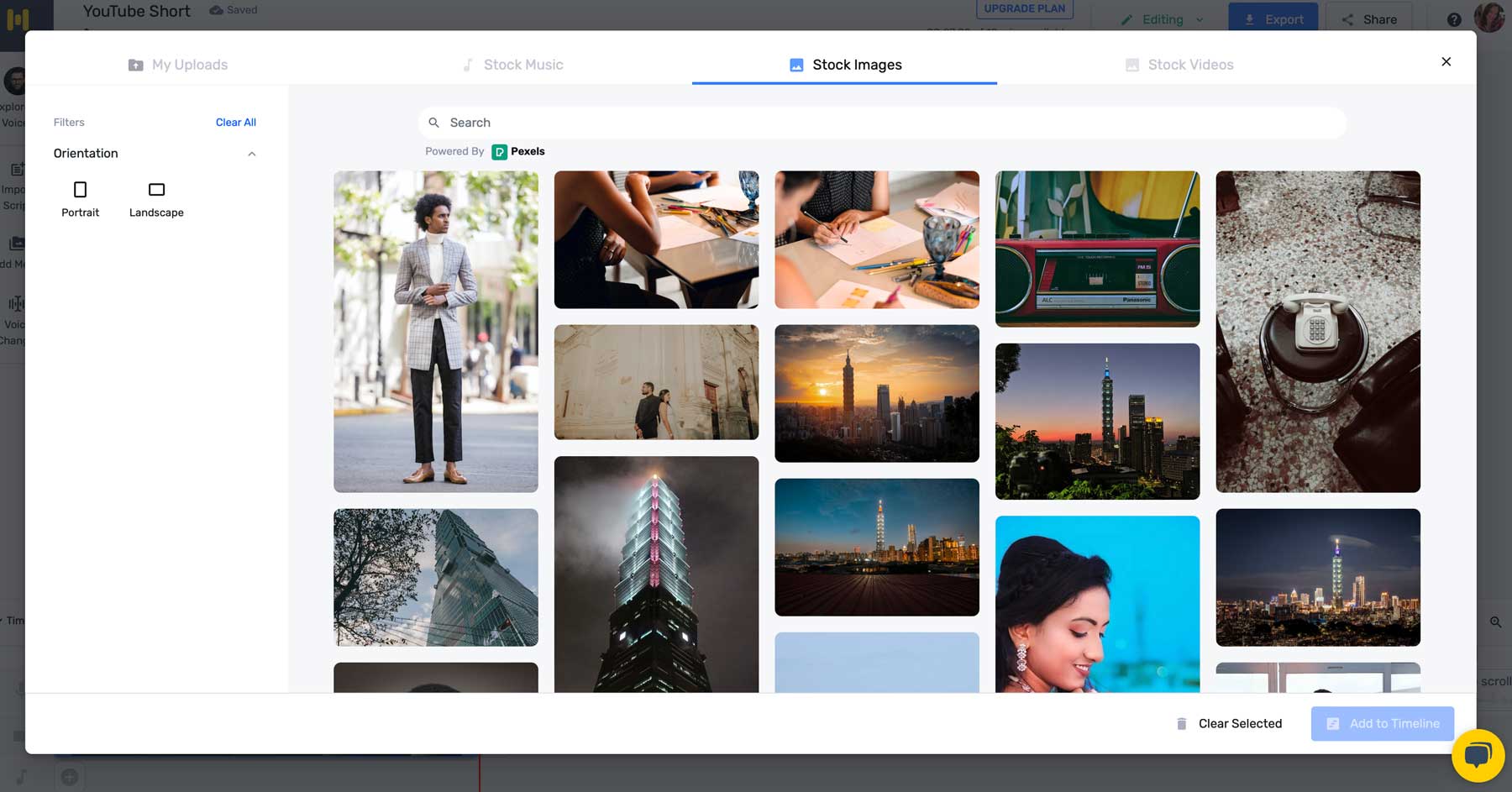
Task: Click the Stock Videos tab icon
Action: point(1132,65)
